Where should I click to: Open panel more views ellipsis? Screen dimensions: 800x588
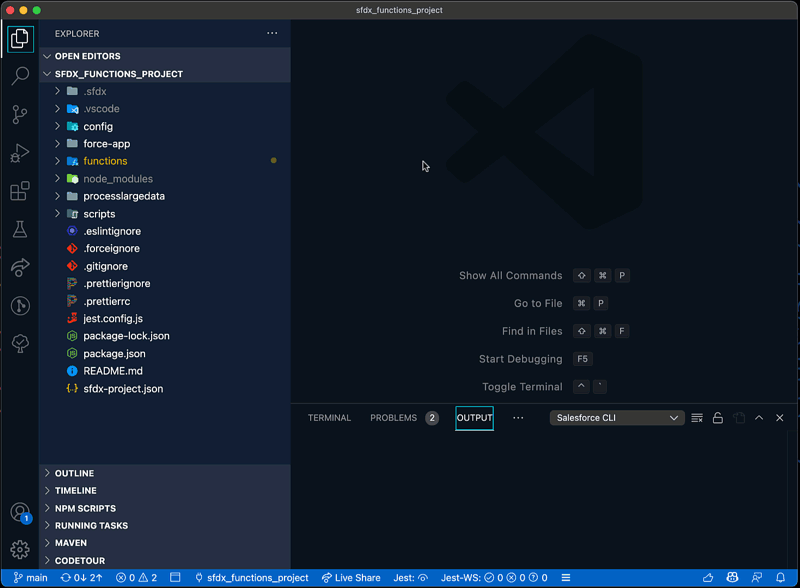pos(518,418)
